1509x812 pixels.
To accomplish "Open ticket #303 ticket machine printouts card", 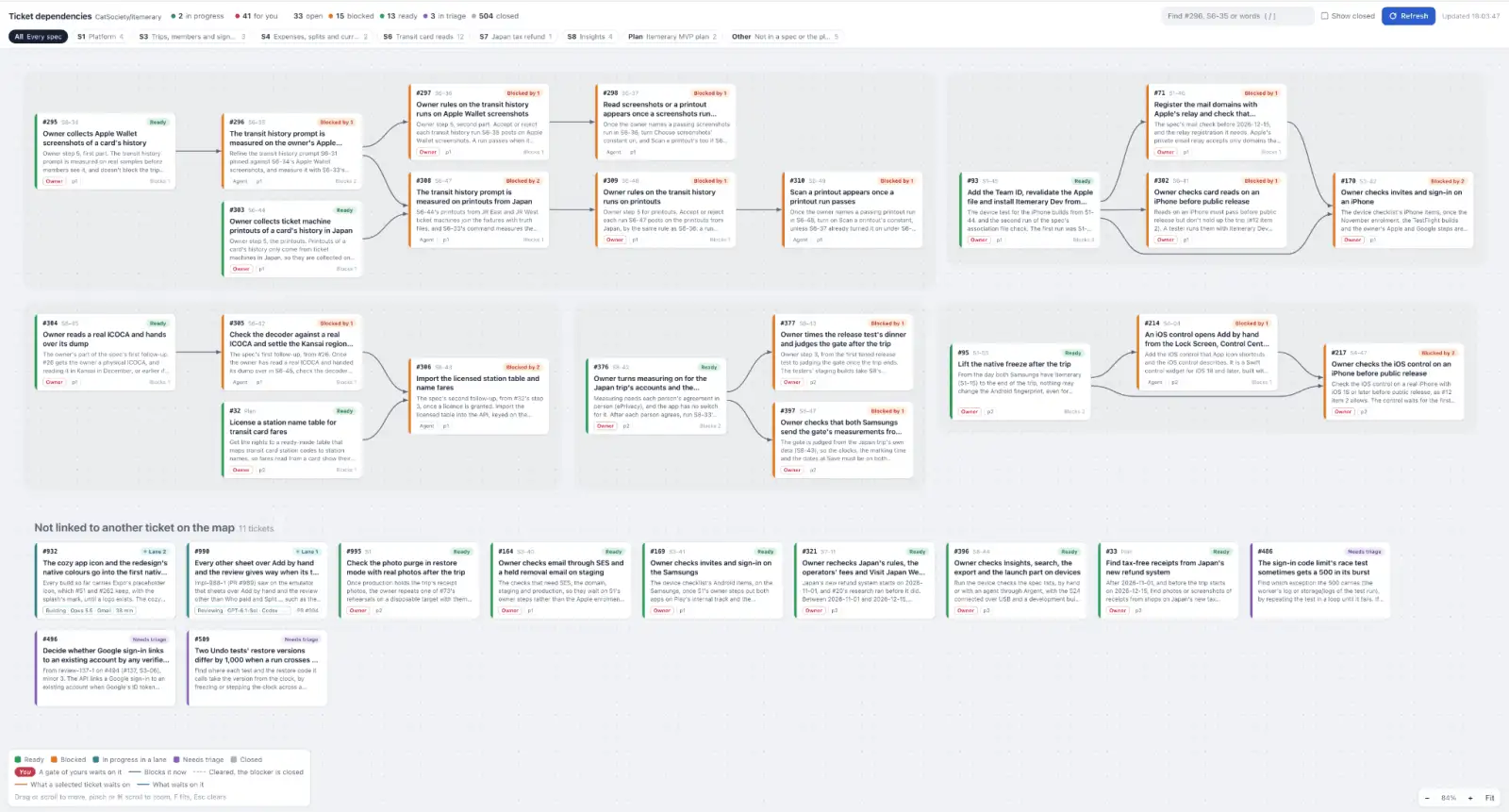I will 291,240.
